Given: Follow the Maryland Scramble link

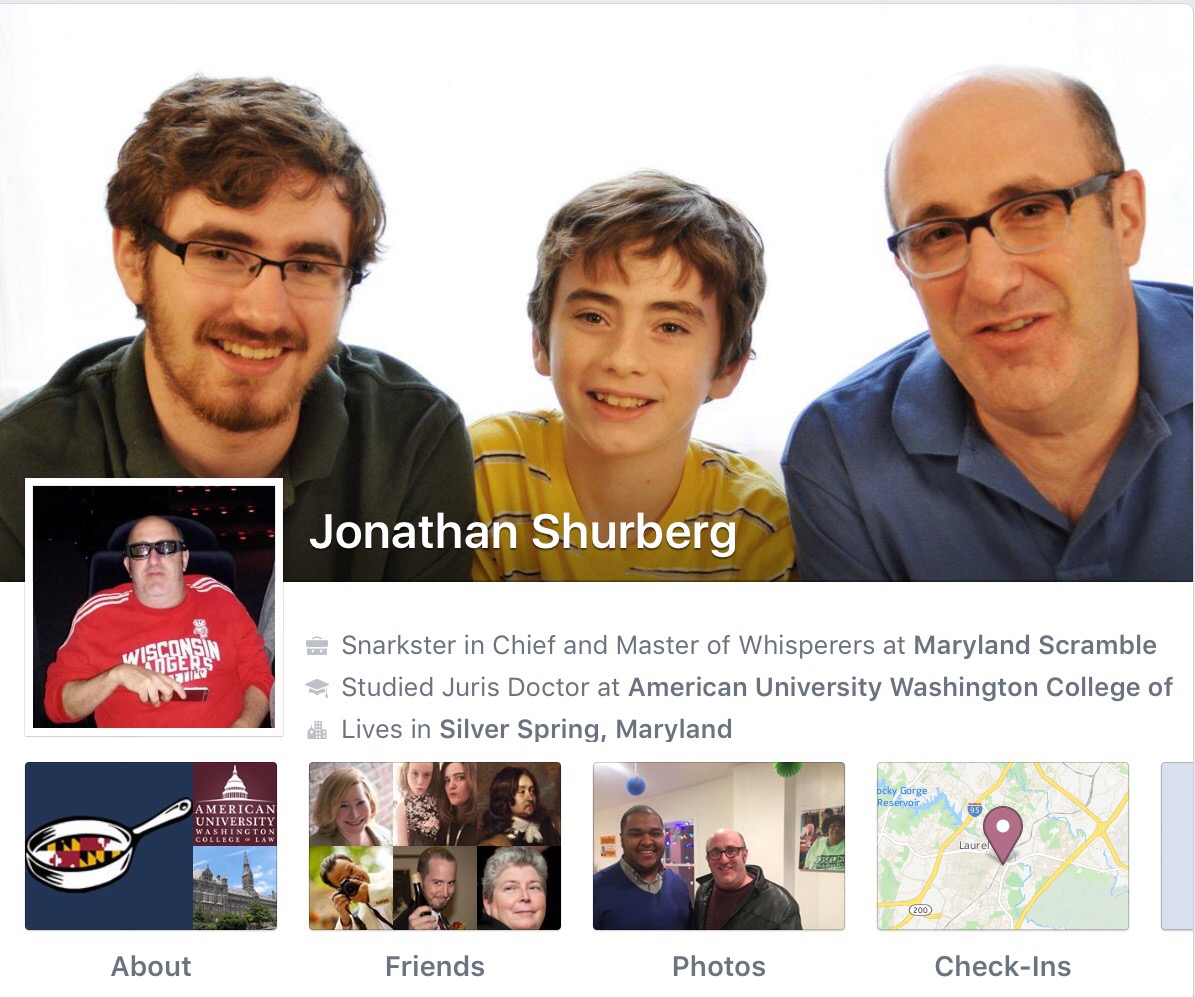Looking at the screenshot, I should pyautogui.click(x=1035, y=646).
